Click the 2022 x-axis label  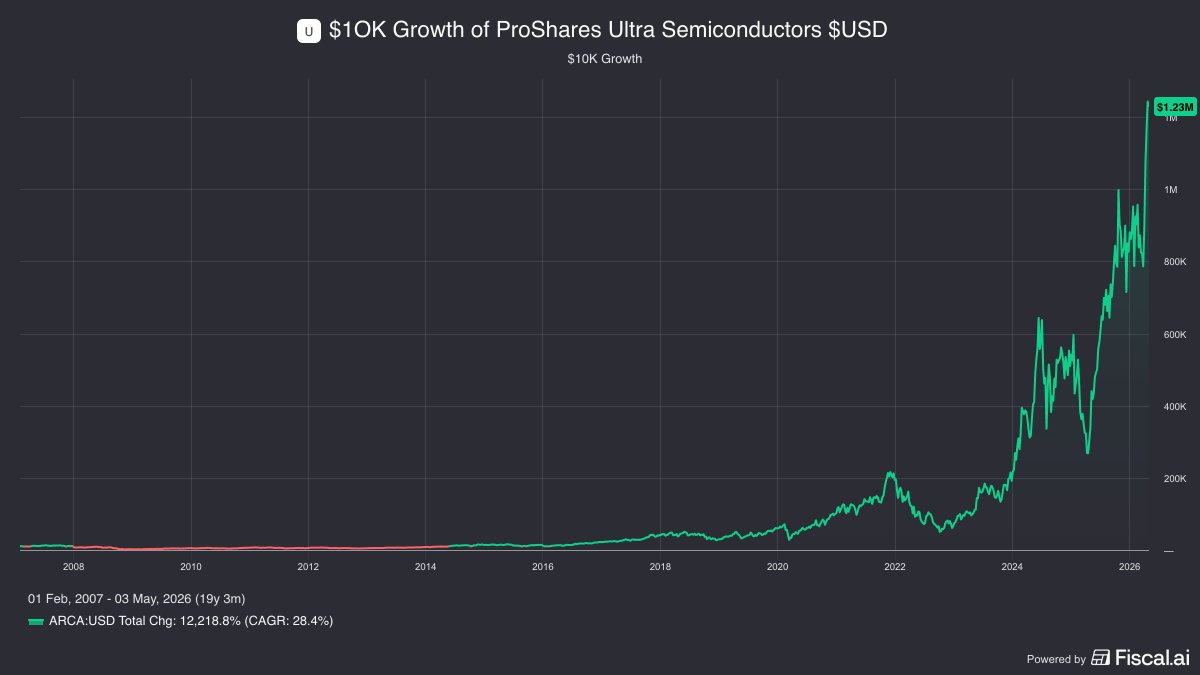pyautogui.click(x=894, y=566)
